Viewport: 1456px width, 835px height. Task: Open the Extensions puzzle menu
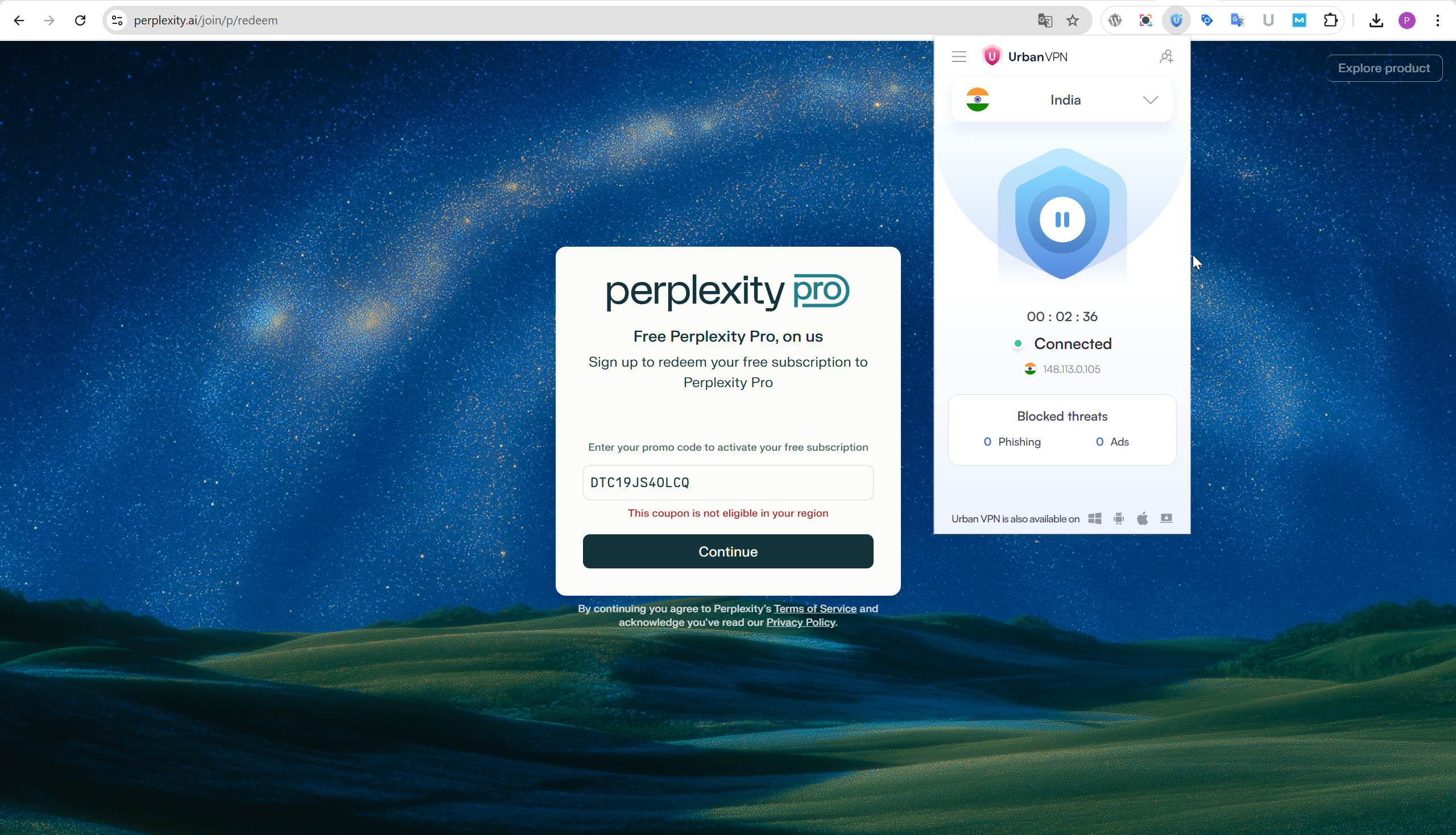point(1331,20)
